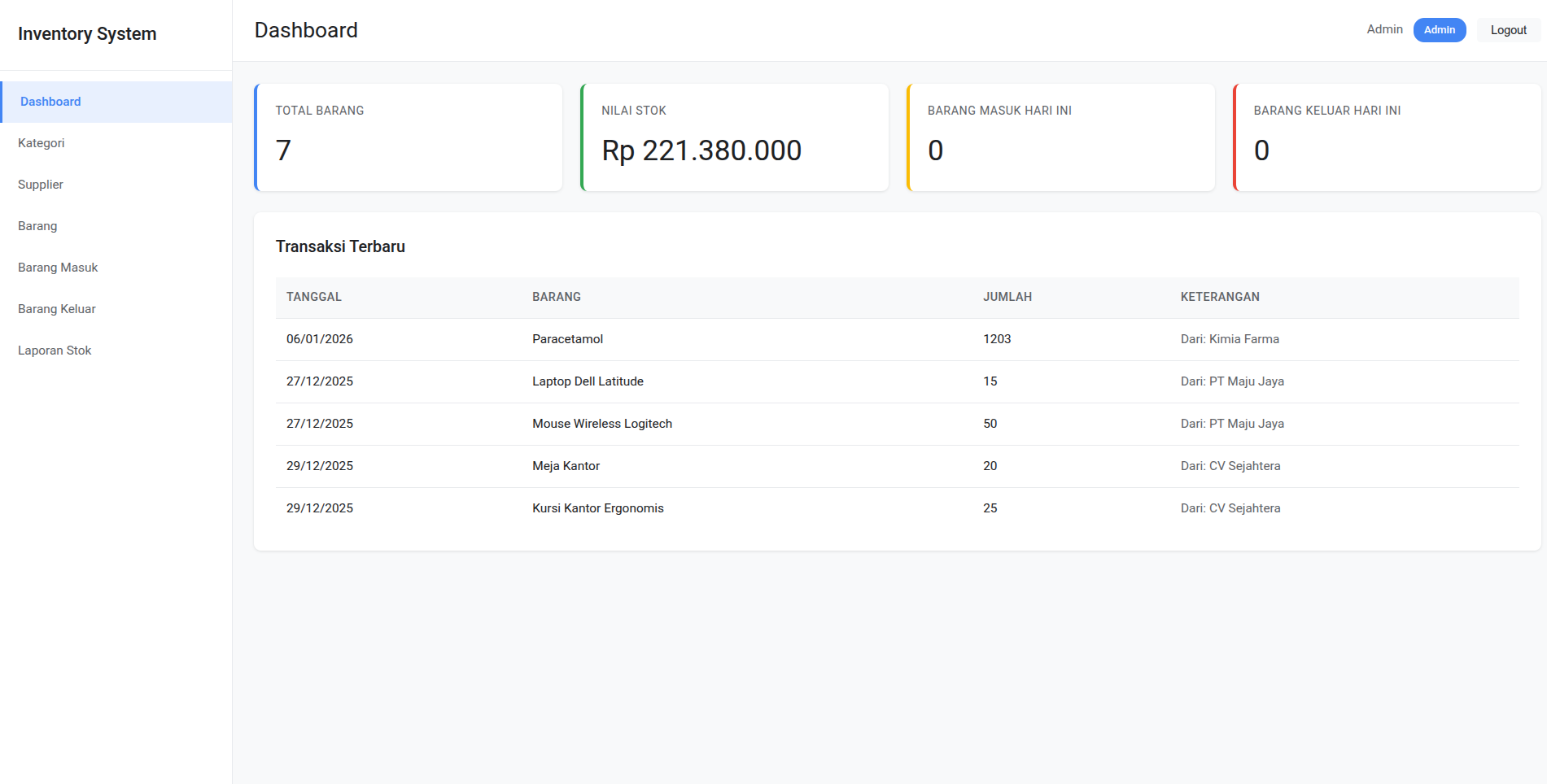This screenshot has height=784, width=1547.
Task: Open the Dashboard sidebar item
Action: click(x=116, y=102)
